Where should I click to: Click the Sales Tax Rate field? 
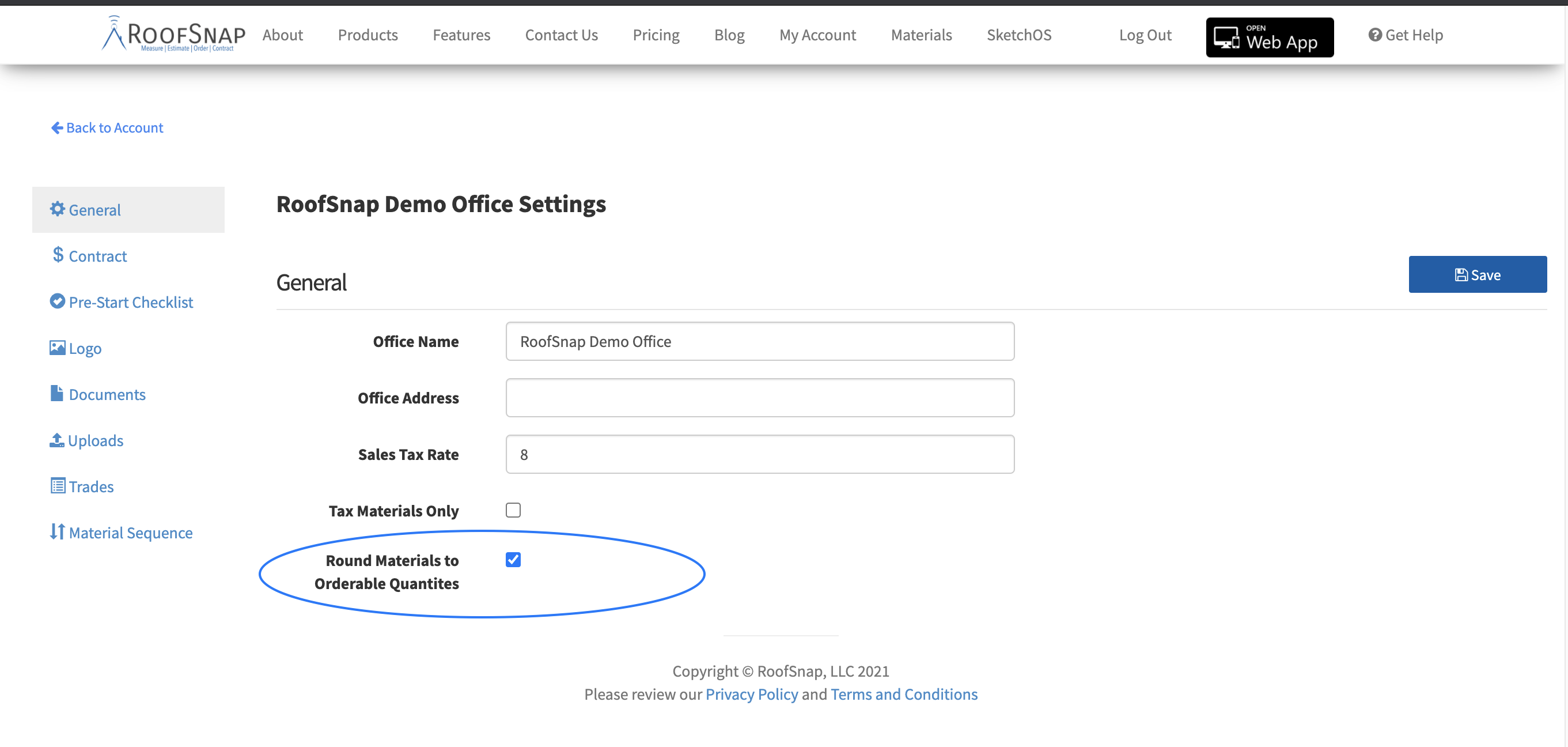coord(760,454)
